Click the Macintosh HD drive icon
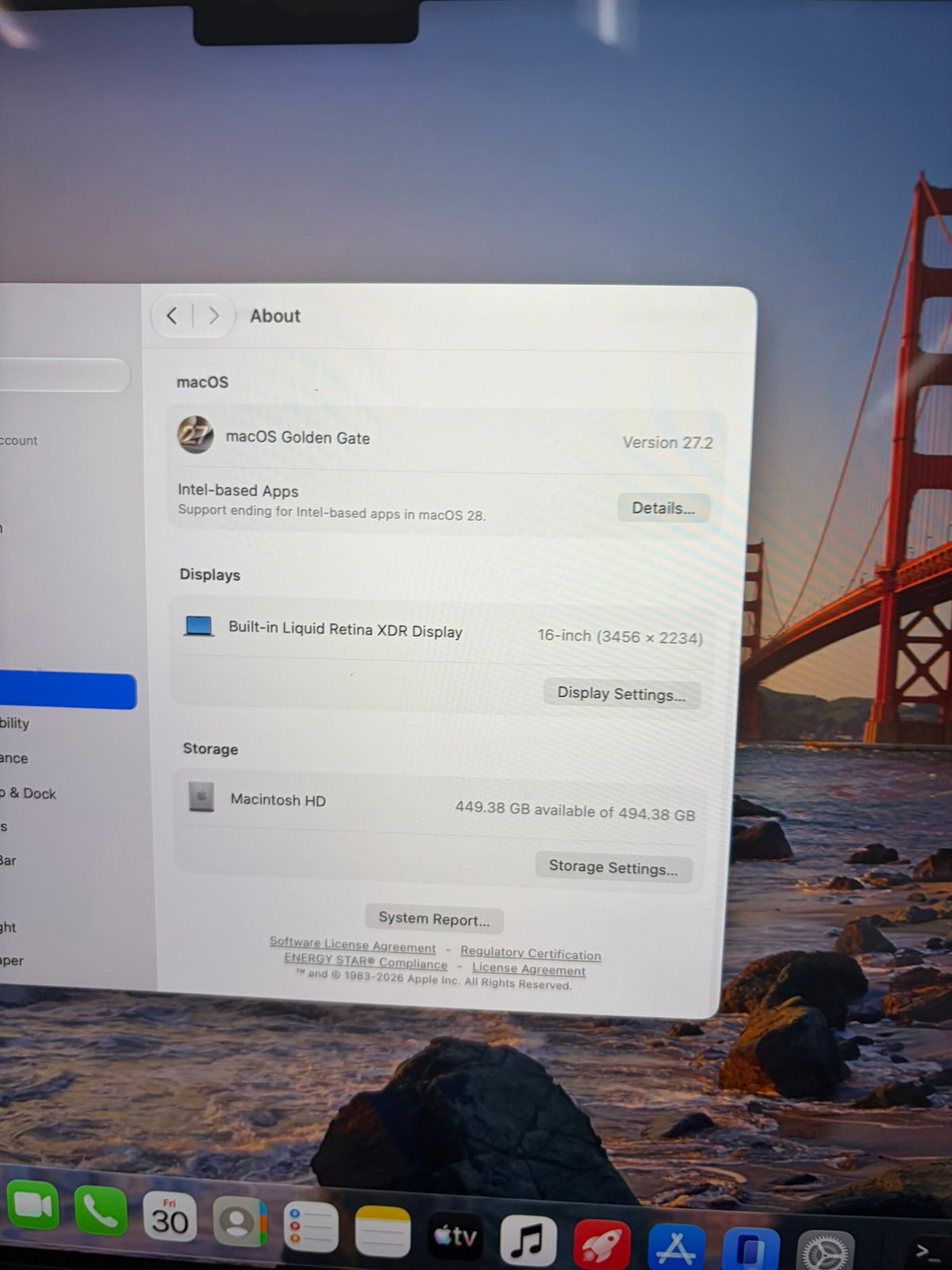The width and height of the screenshot is (952, 1270). (202, 797)
